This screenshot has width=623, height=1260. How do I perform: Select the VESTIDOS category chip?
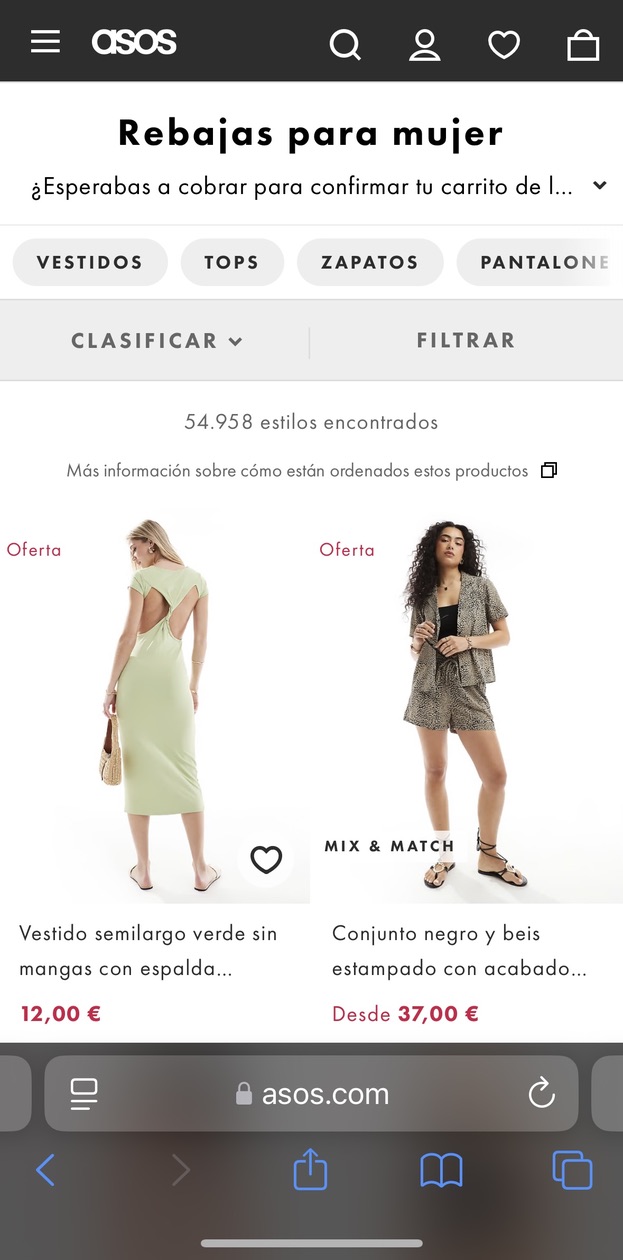[90, 262]
